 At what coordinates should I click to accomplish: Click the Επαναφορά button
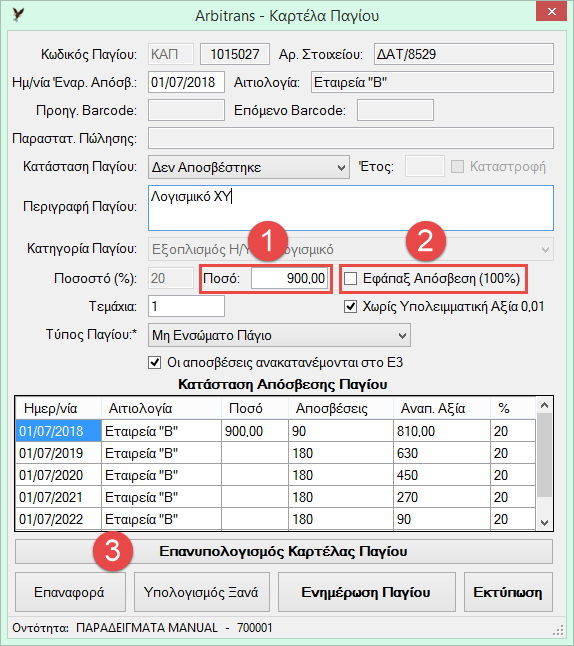click(x=70, y=592)
